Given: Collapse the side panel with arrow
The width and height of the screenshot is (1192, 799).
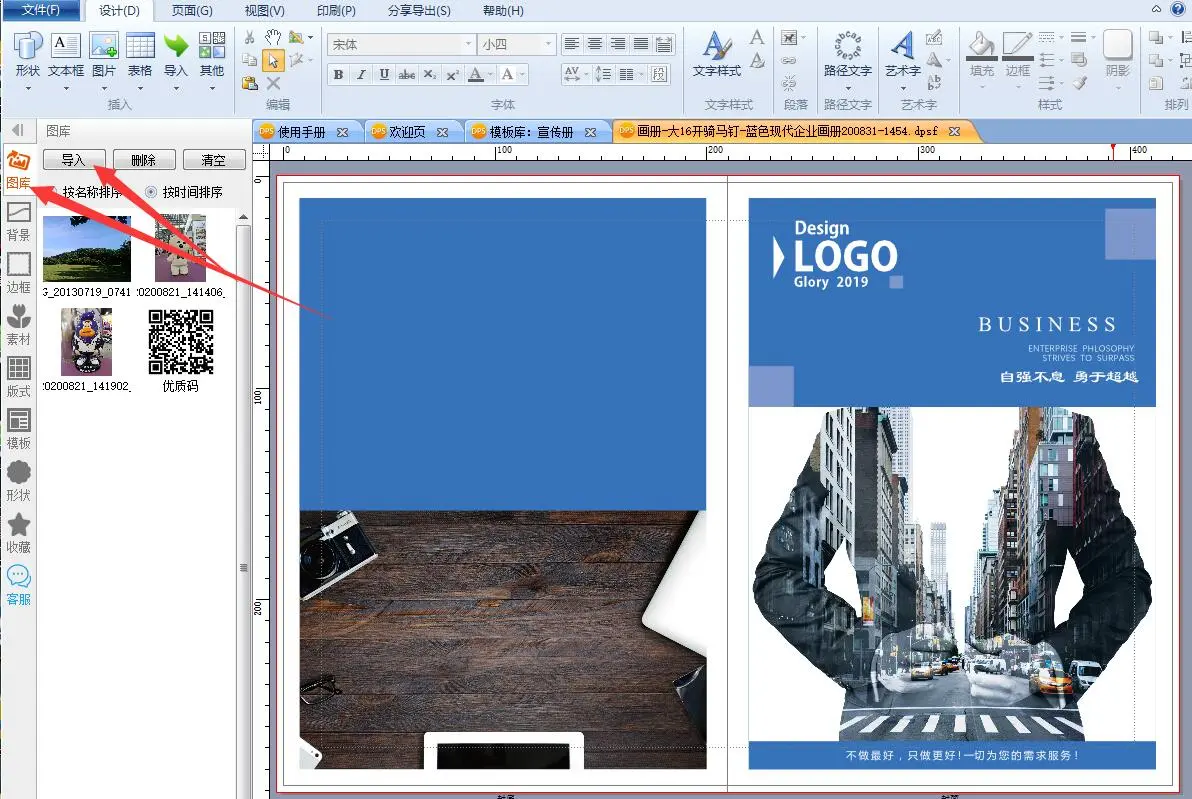Looking at the screenshot, I should (18, 130).
